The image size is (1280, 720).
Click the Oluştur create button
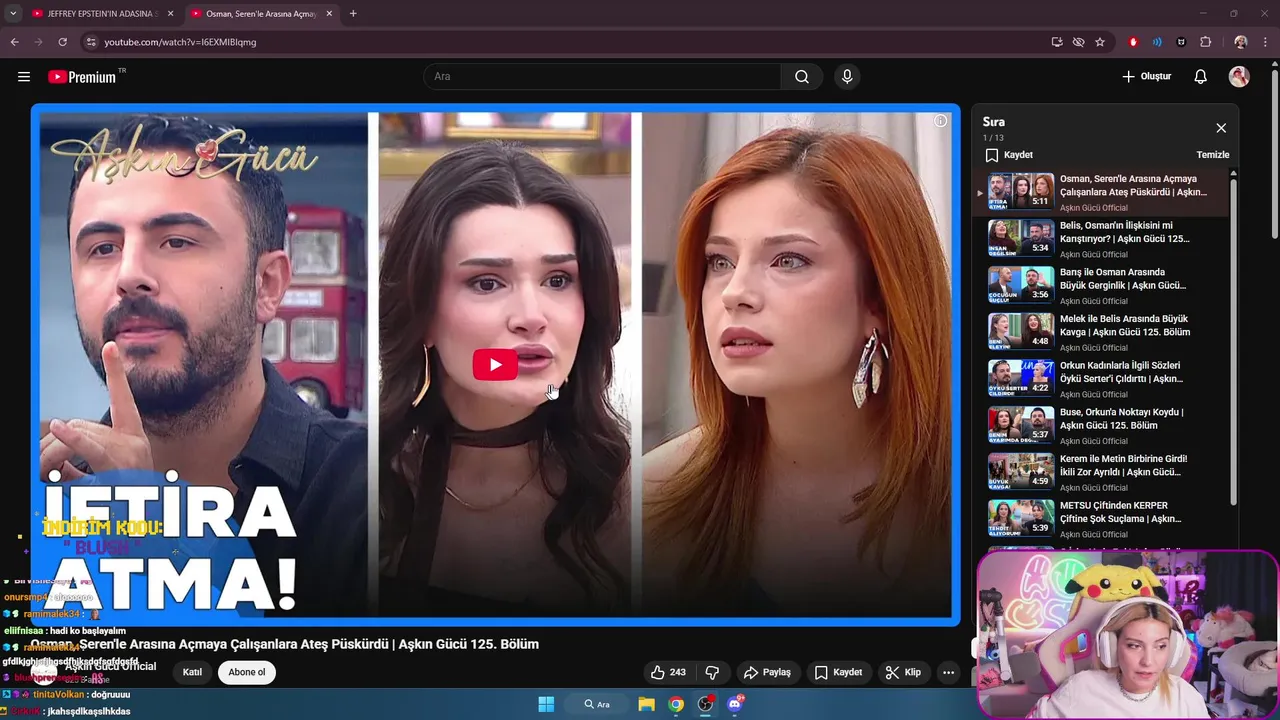click(1147, 77)
